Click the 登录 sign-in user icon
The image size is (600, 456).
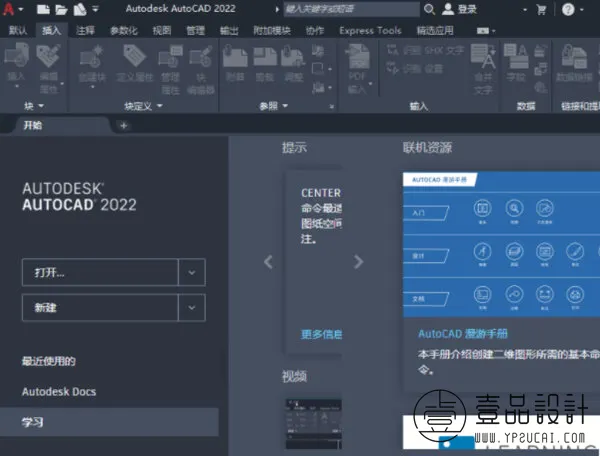click(x=448, y=9)
